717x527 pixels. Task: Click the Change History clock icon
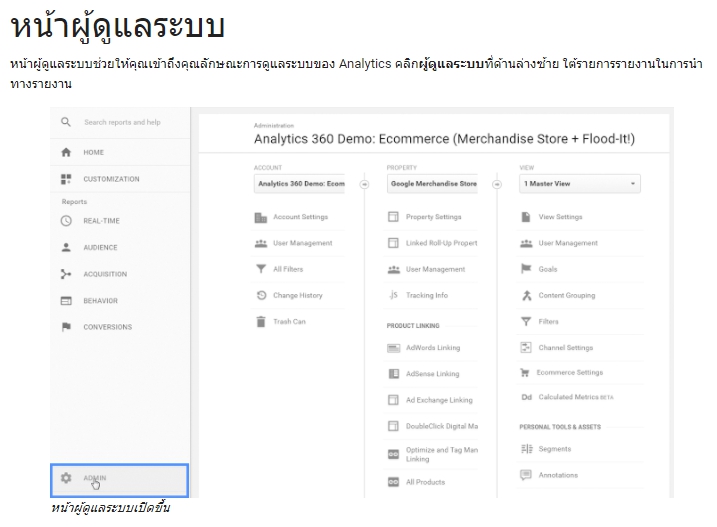(261, 295)
